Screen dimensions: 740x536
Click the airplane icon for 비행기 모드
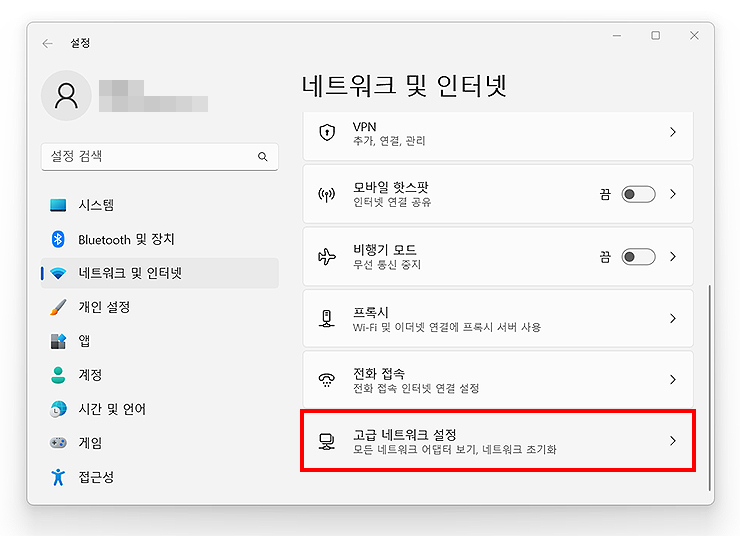click(x=327, y=257)
